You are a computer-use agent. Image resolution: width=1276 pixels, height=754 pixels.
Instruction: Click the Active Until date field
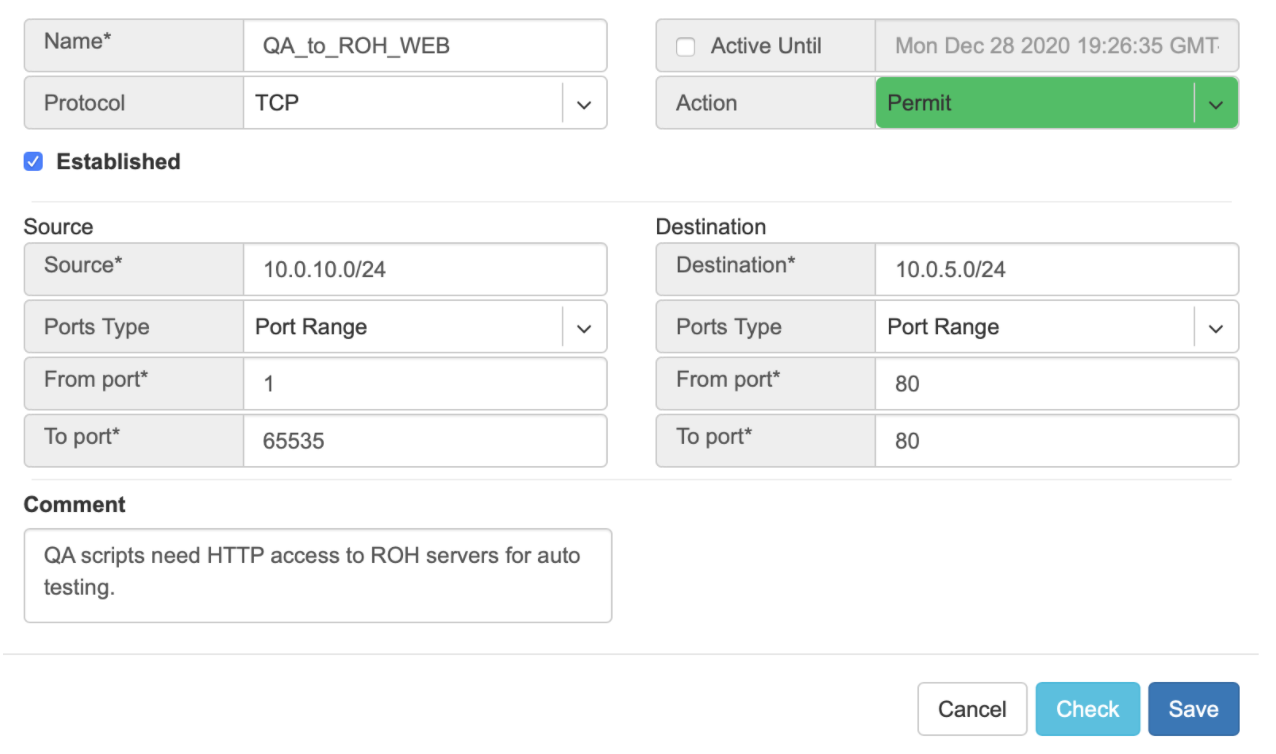tap(1056, 46)
